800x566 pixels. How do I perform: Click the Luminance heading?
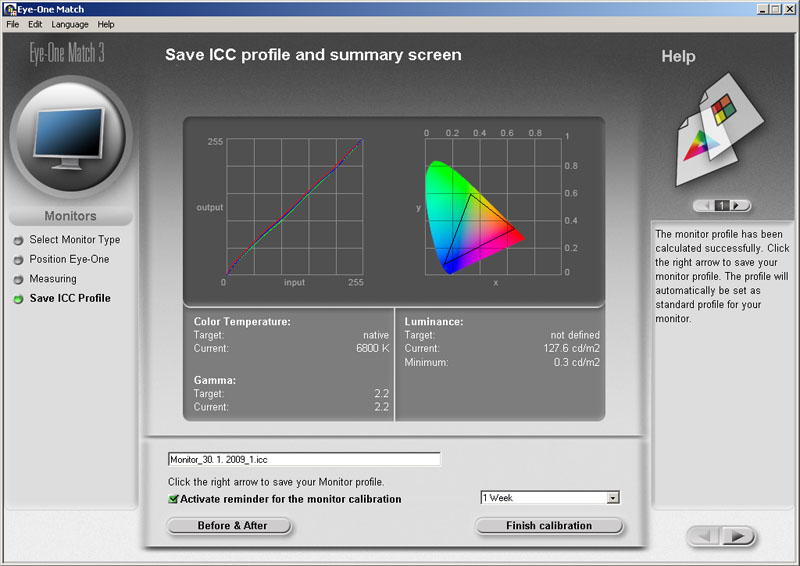[x=434, y=322]
